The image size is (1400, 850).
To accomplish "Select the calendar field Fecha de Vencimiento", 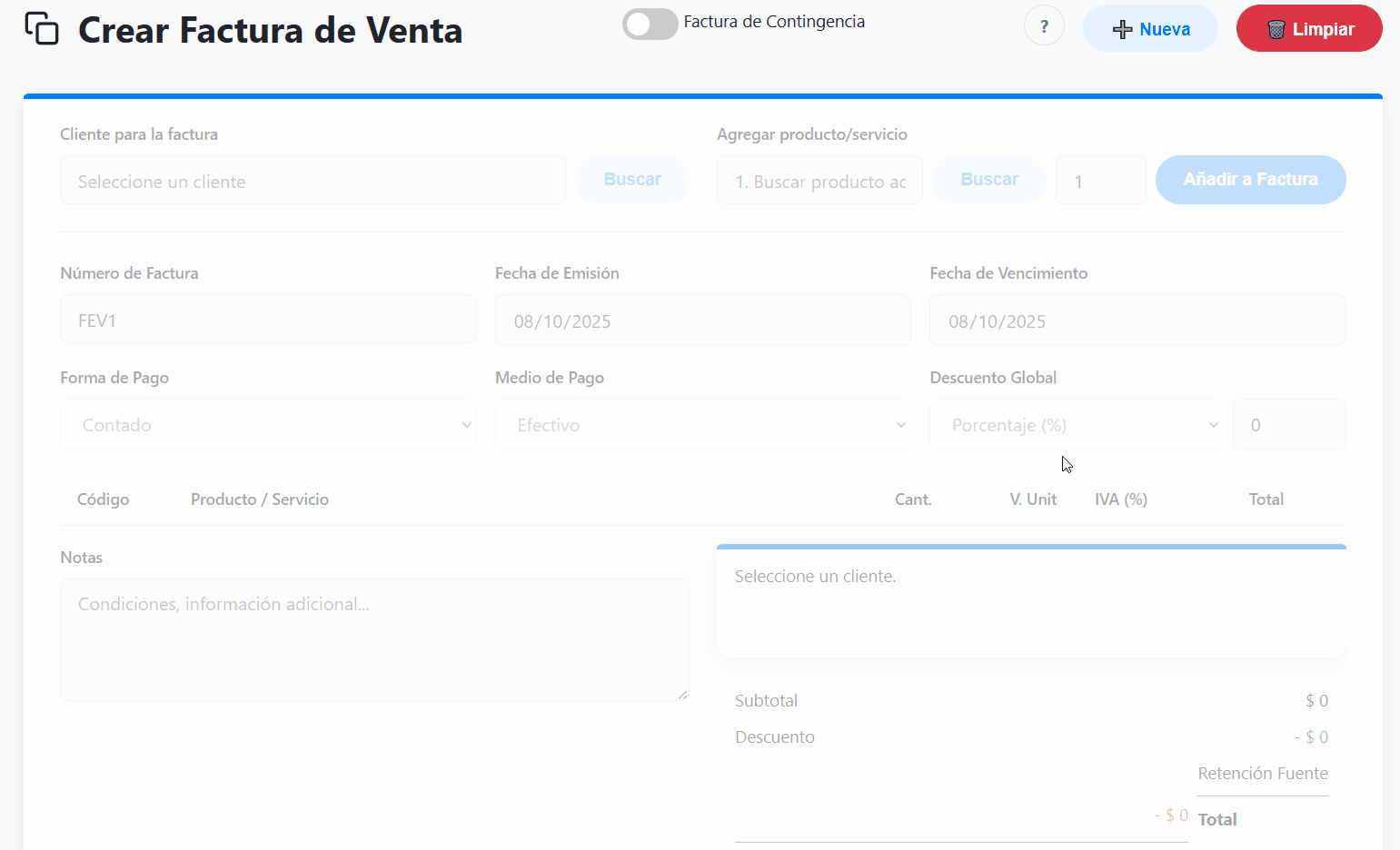I will click(x=1137, y=320).
